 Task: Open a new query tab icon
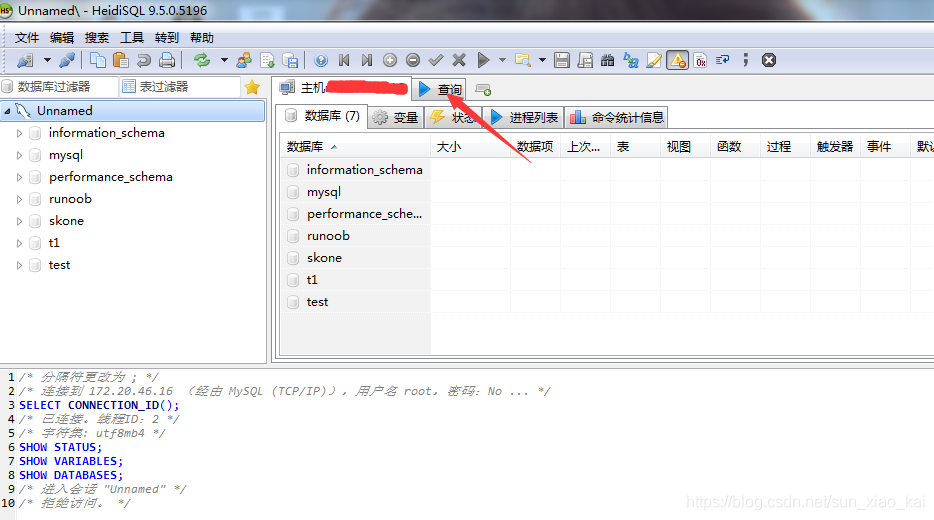pyautogui.click(x=483, y=90)
